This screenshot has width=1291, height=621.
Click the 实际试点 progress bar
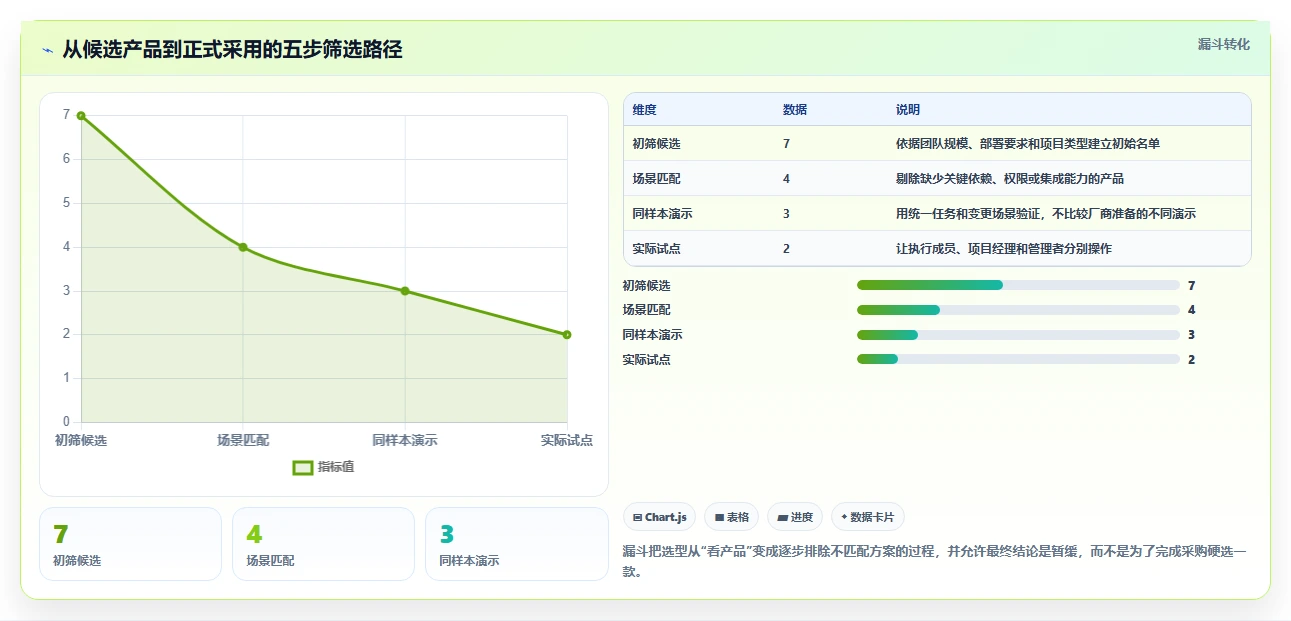(x=1018, y=359)
